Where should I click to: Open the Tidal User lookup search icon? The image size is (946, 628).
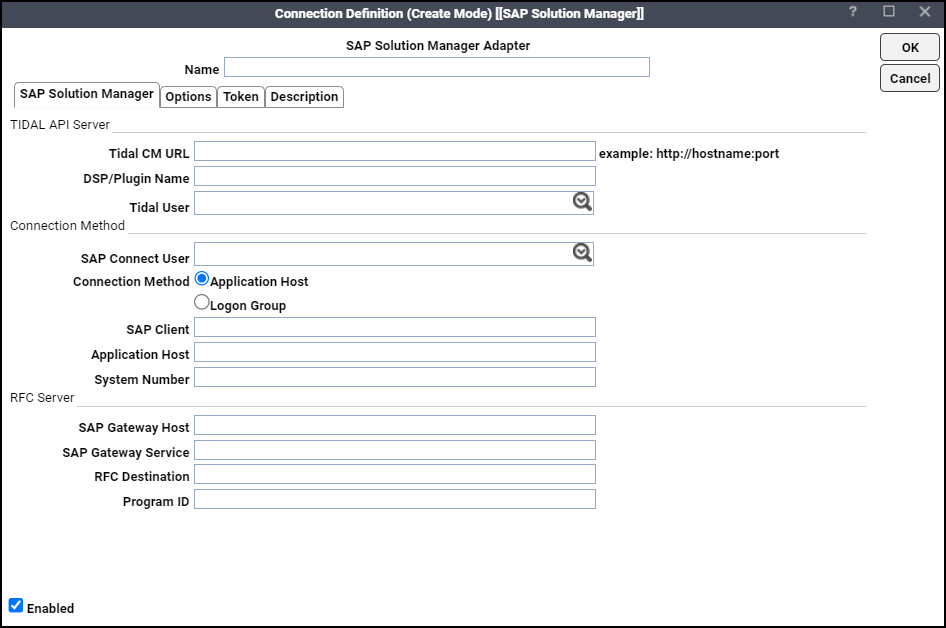[582, 201]
